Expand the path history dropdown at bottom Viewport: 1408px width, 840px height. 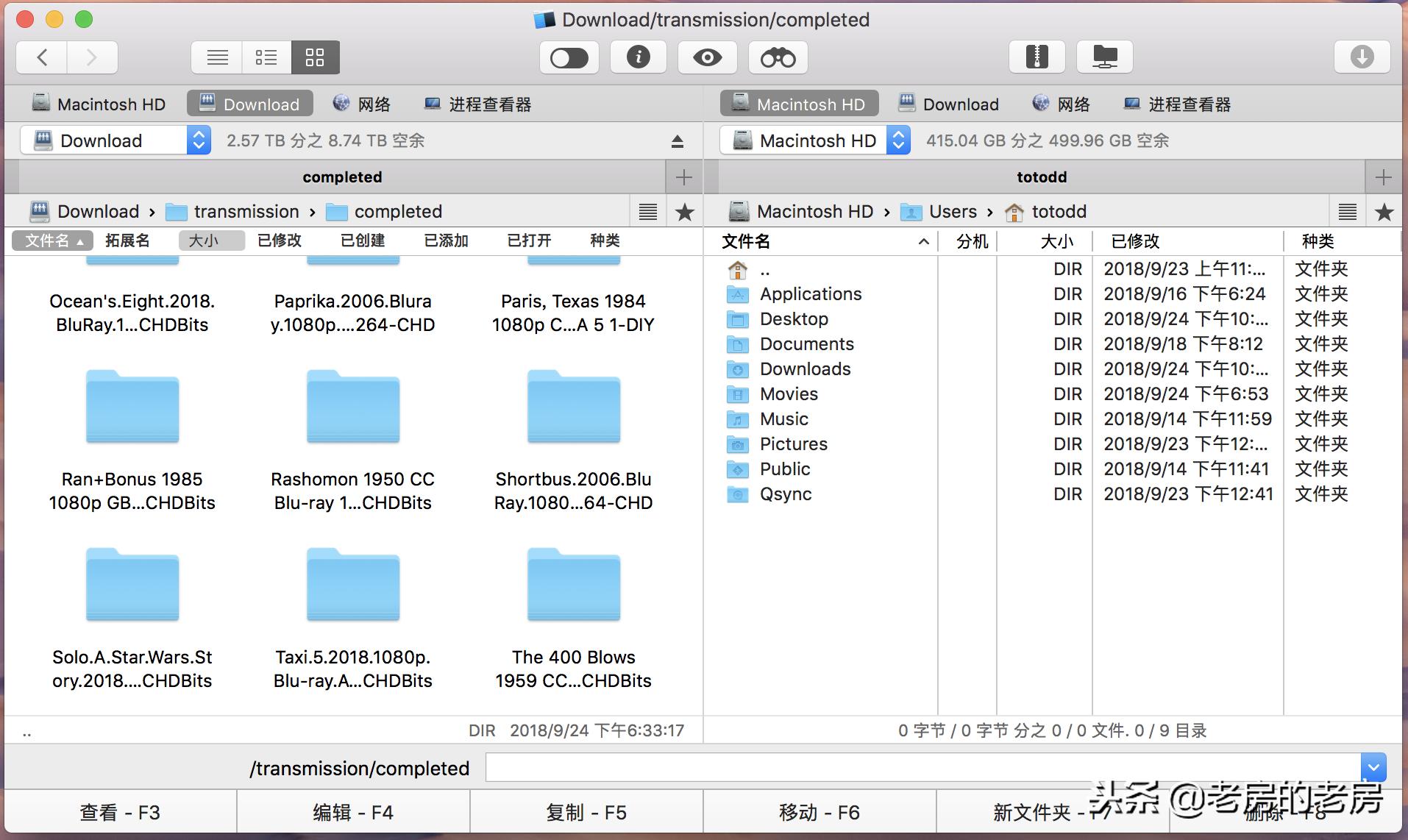[1371, 766]
